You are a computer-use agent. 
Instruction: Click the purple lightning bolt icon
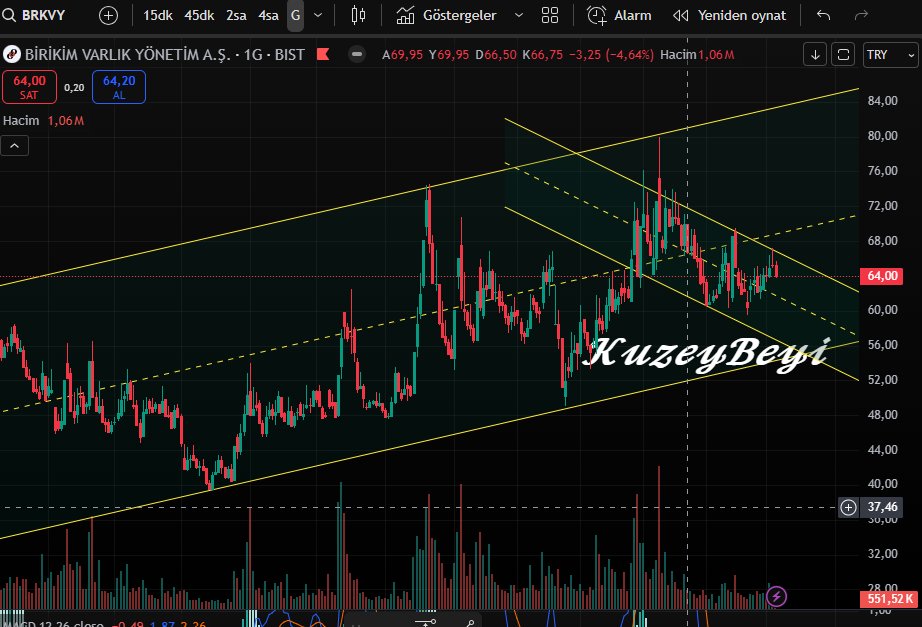pos(776,596)
